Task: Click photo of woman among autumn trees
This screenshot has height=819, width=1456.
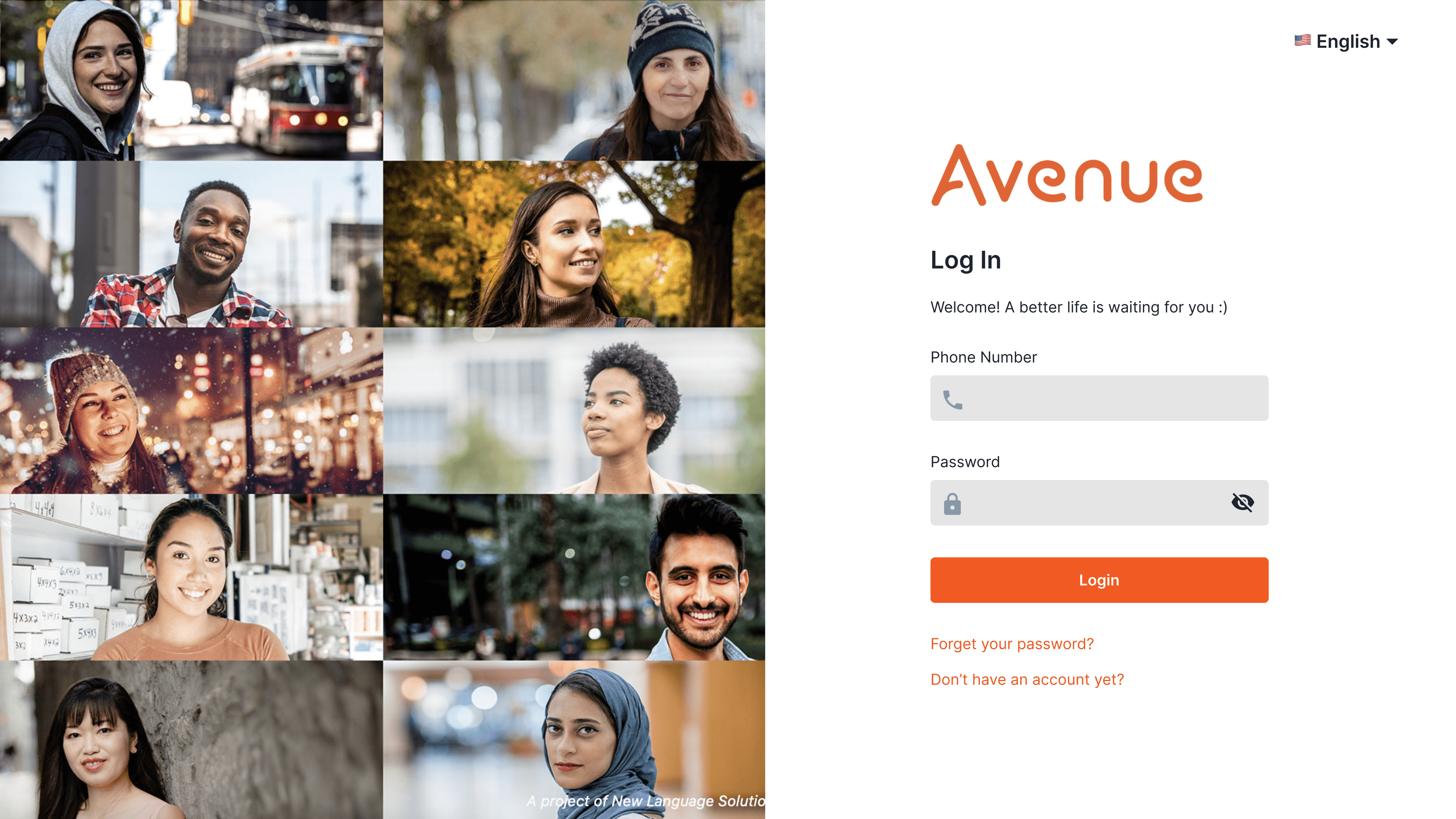Action: click(x=574, y=244)
